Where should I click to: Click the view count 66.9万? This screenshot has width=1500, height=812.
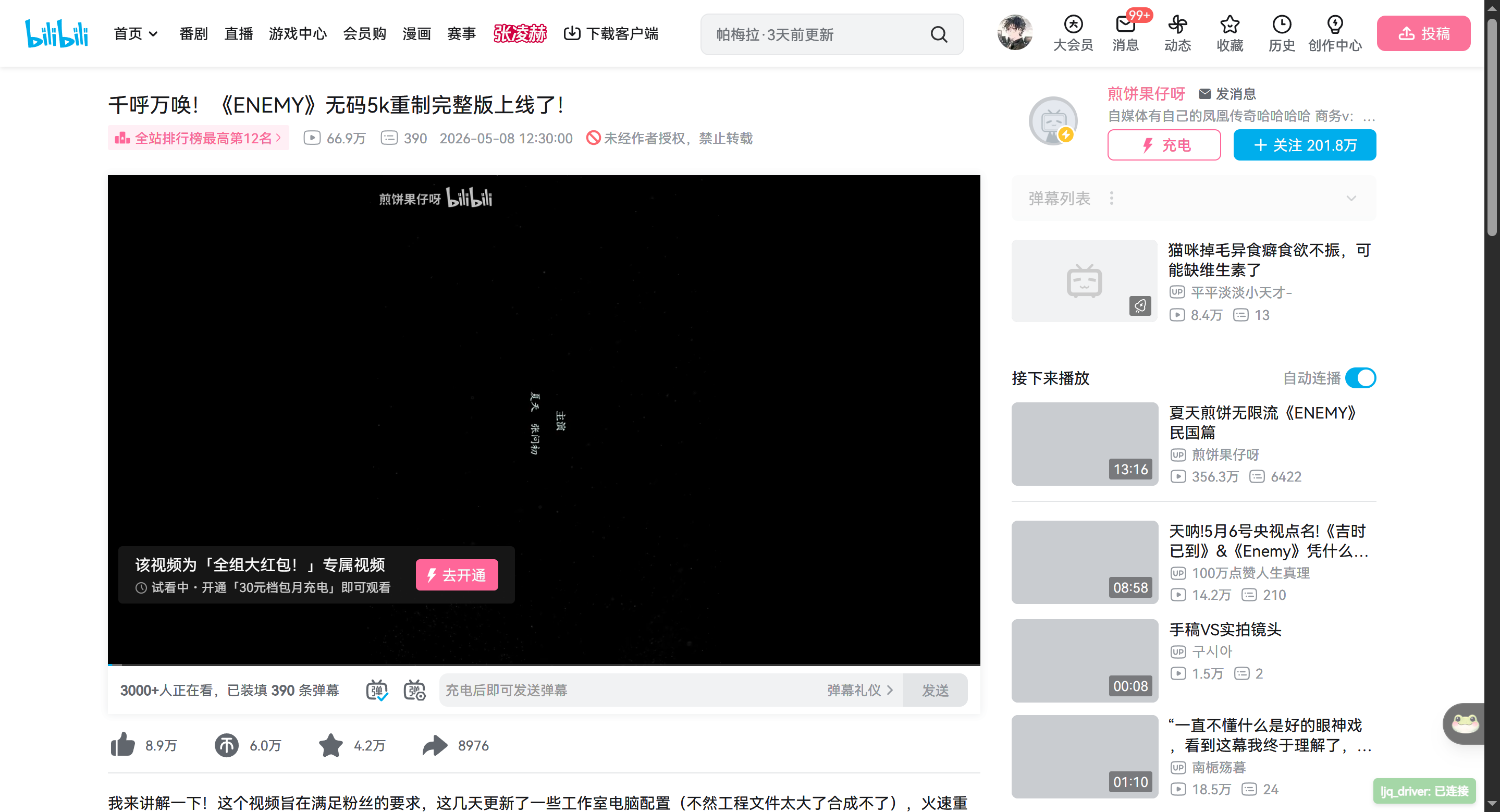coord(335,138)
